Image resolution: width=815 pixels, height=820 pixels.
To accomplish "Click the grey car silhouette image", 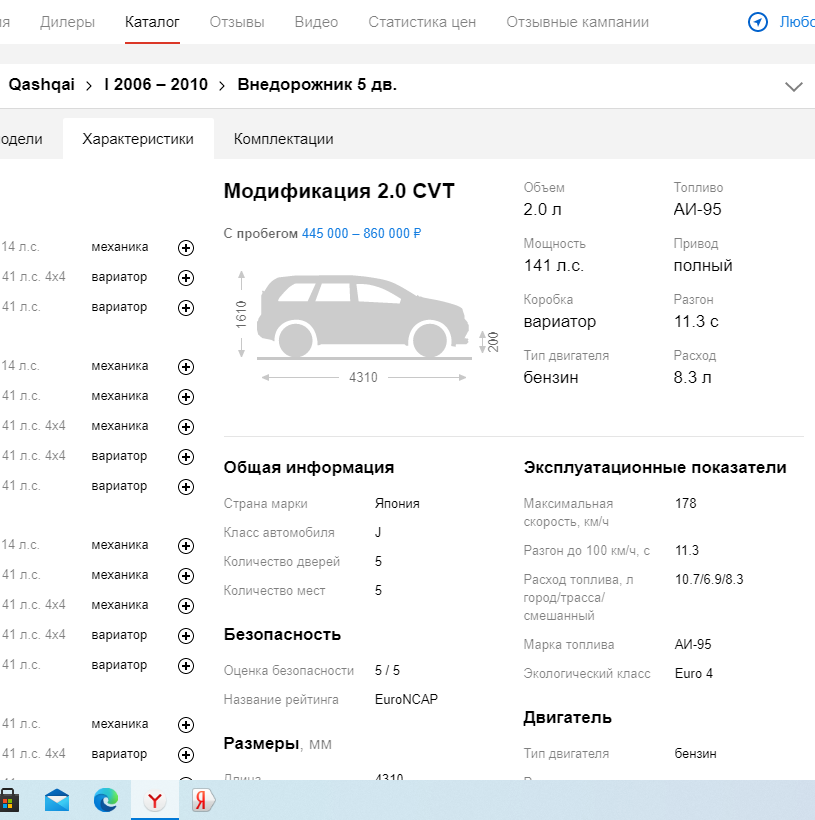I will click(x=364, y=317).
